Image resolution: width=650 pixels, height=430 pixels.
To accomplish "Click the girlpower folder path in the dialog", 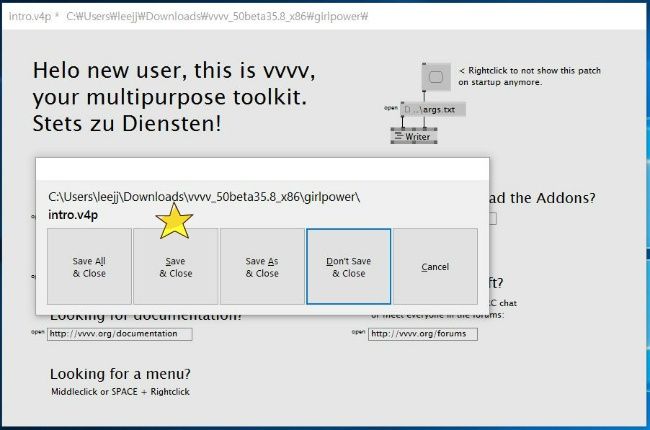I will point(204,197).
